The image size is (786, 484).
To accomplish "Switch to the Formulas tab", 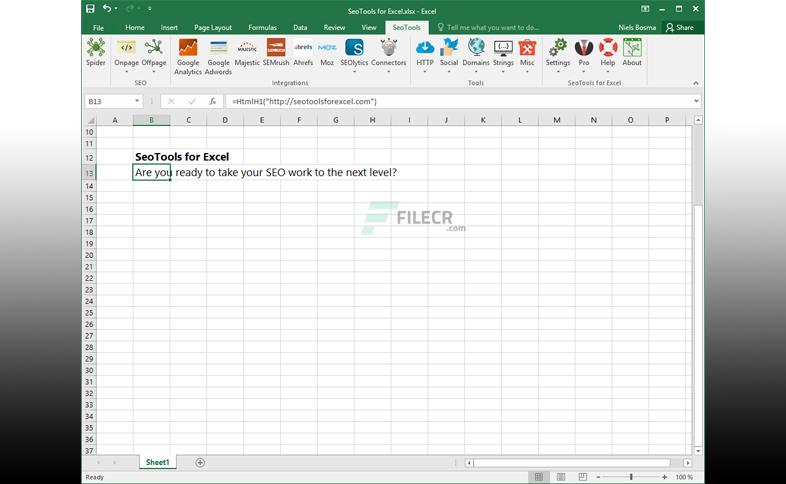I will [x=262, y=28].
